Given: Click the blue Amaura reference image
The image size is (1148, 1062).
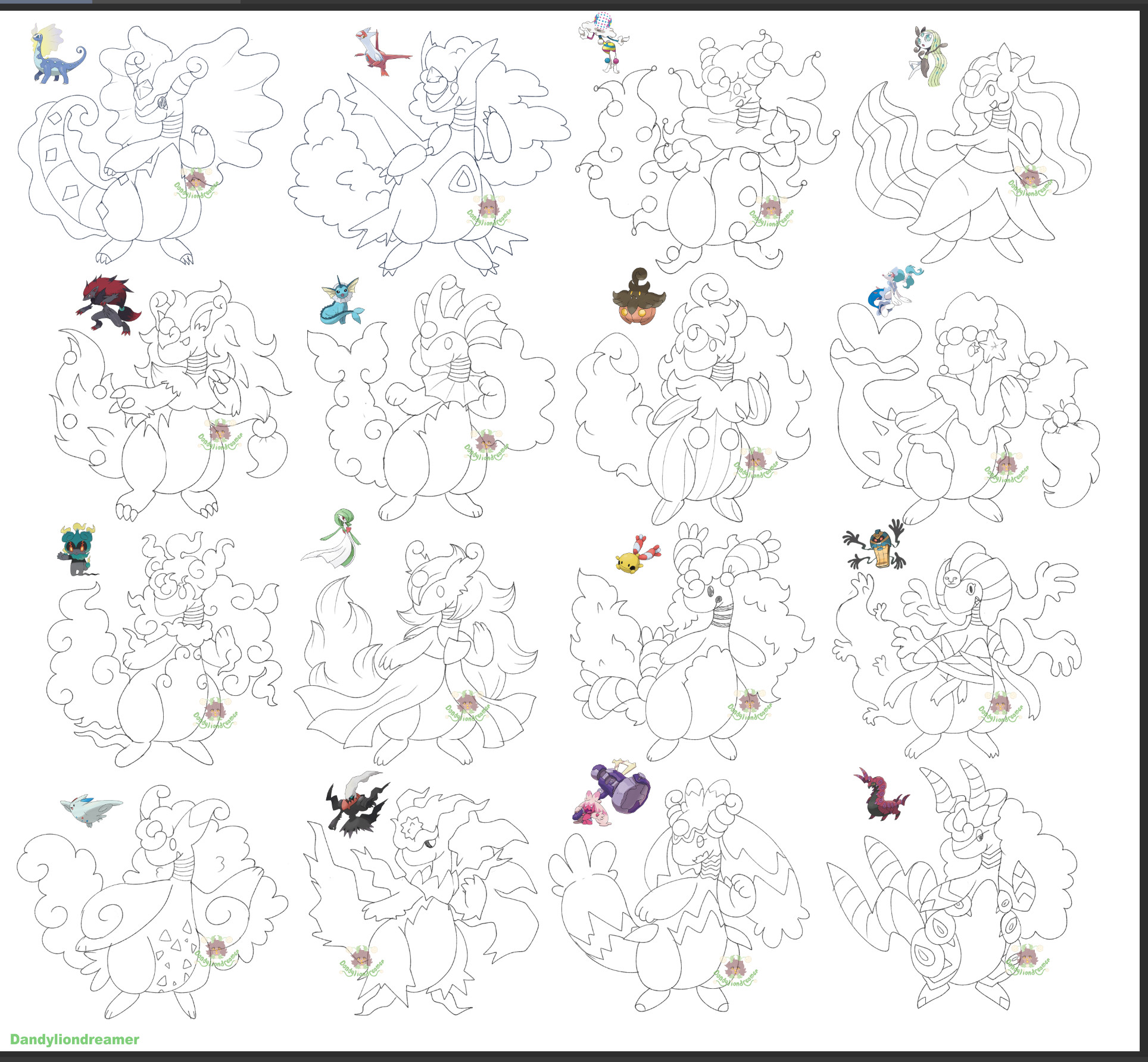Looking at the screenshot, I should tap(58, 54).
